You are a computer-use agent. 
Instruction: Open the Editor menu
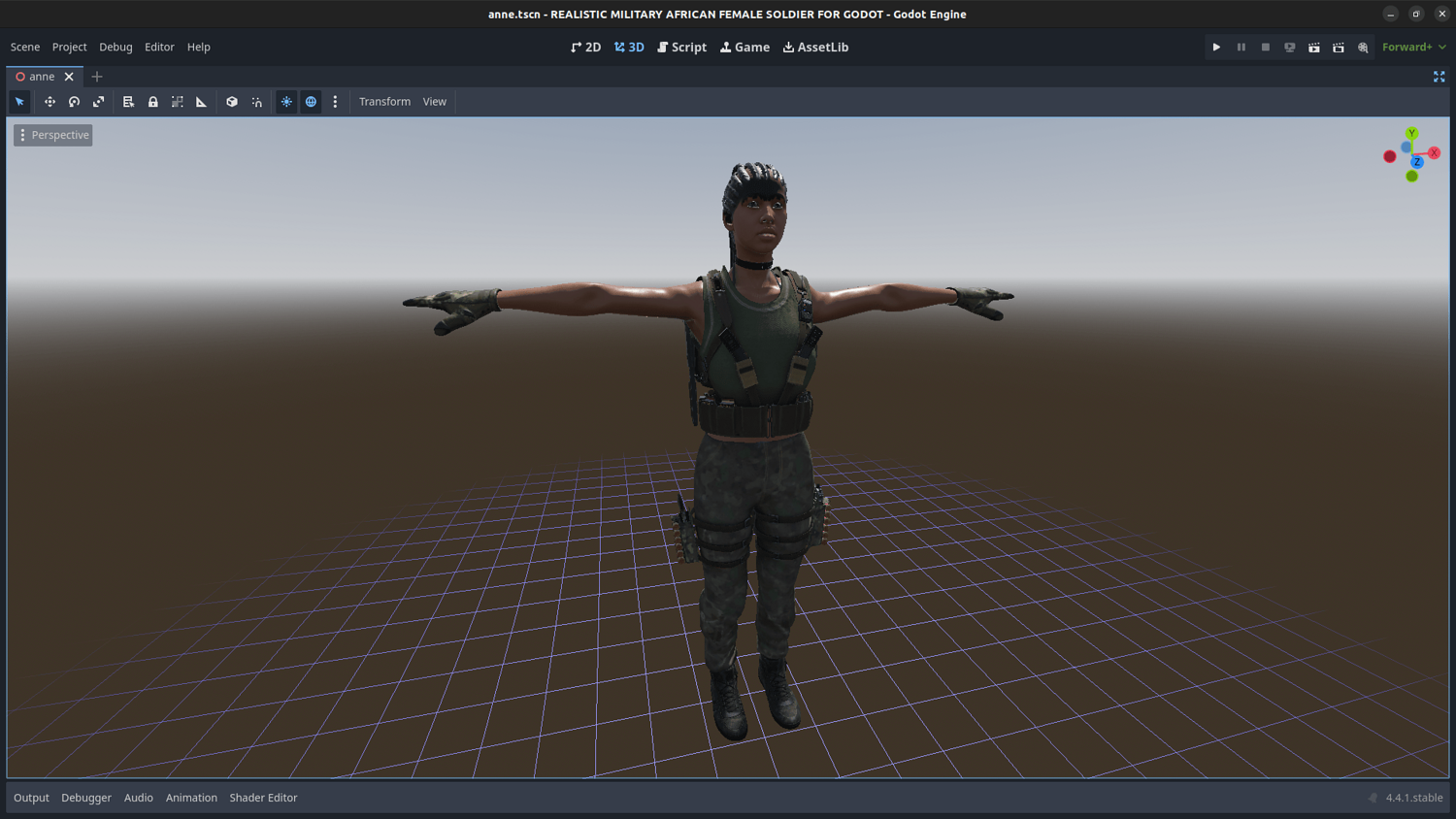coord(159,47)
